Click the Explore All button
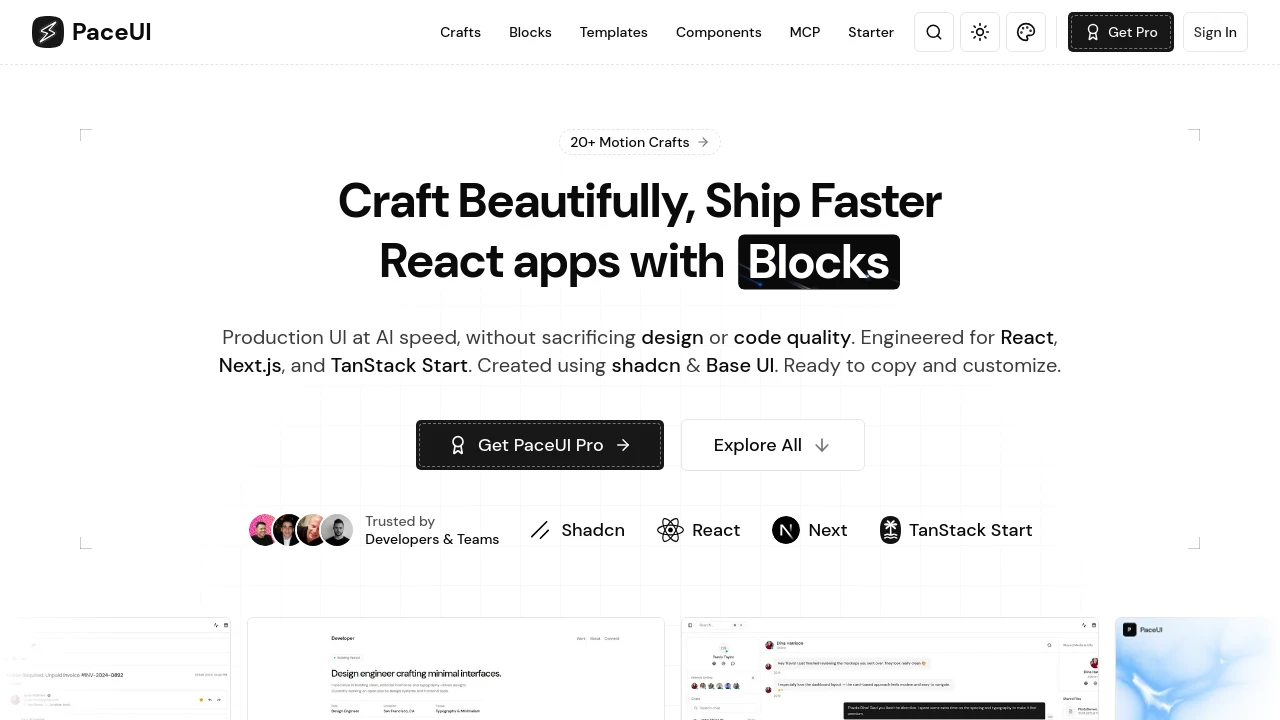The image size is (1280, 720). click(773, 445)
